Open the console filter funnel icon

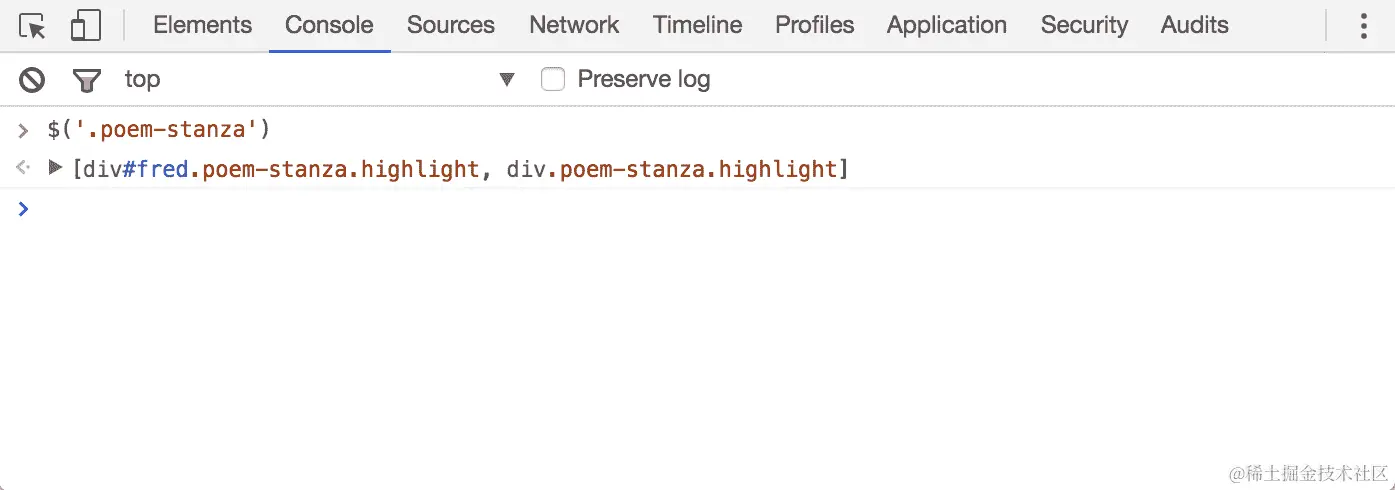coord(87,80)
